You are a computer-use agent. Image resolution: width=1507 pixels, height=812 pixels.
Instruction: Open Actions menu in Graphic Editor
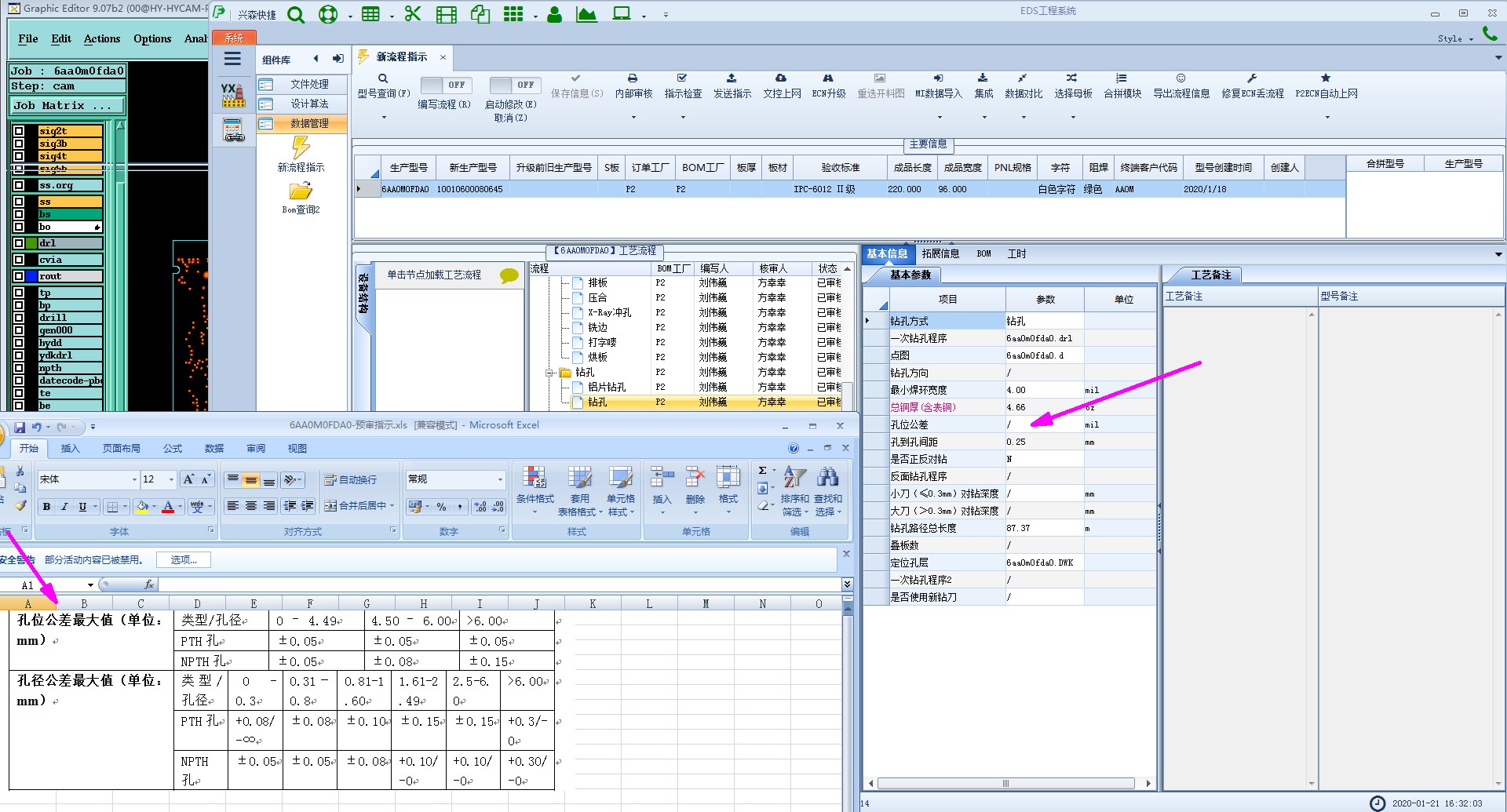pos(102,38)
